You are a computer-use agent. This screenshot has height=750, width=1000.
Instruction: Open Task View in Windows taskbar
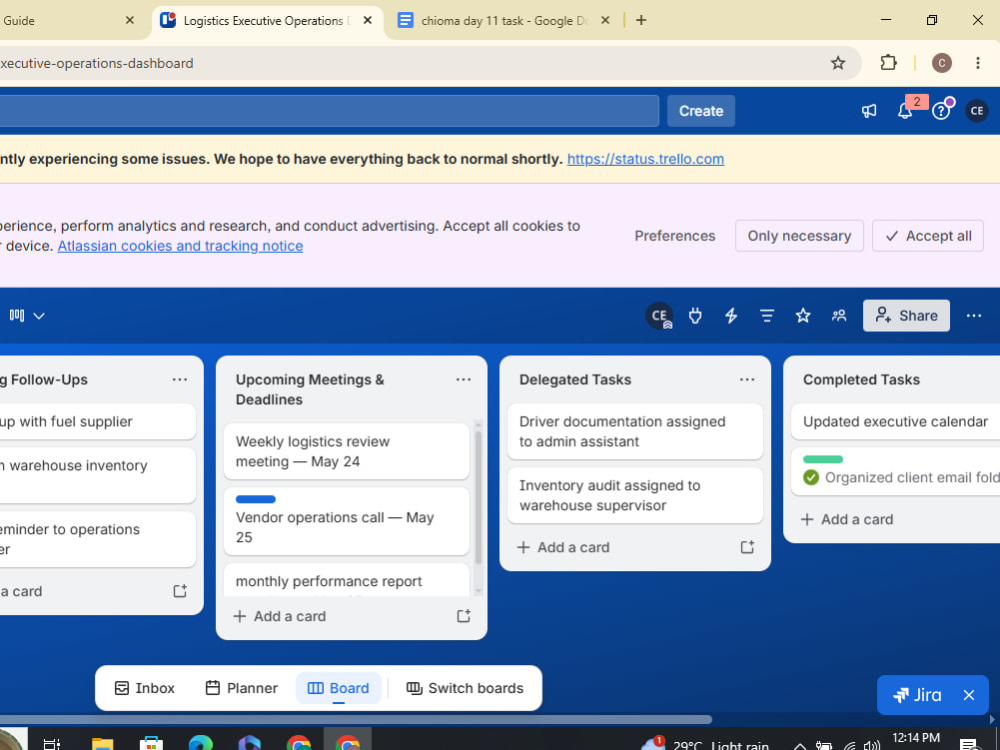52,744
